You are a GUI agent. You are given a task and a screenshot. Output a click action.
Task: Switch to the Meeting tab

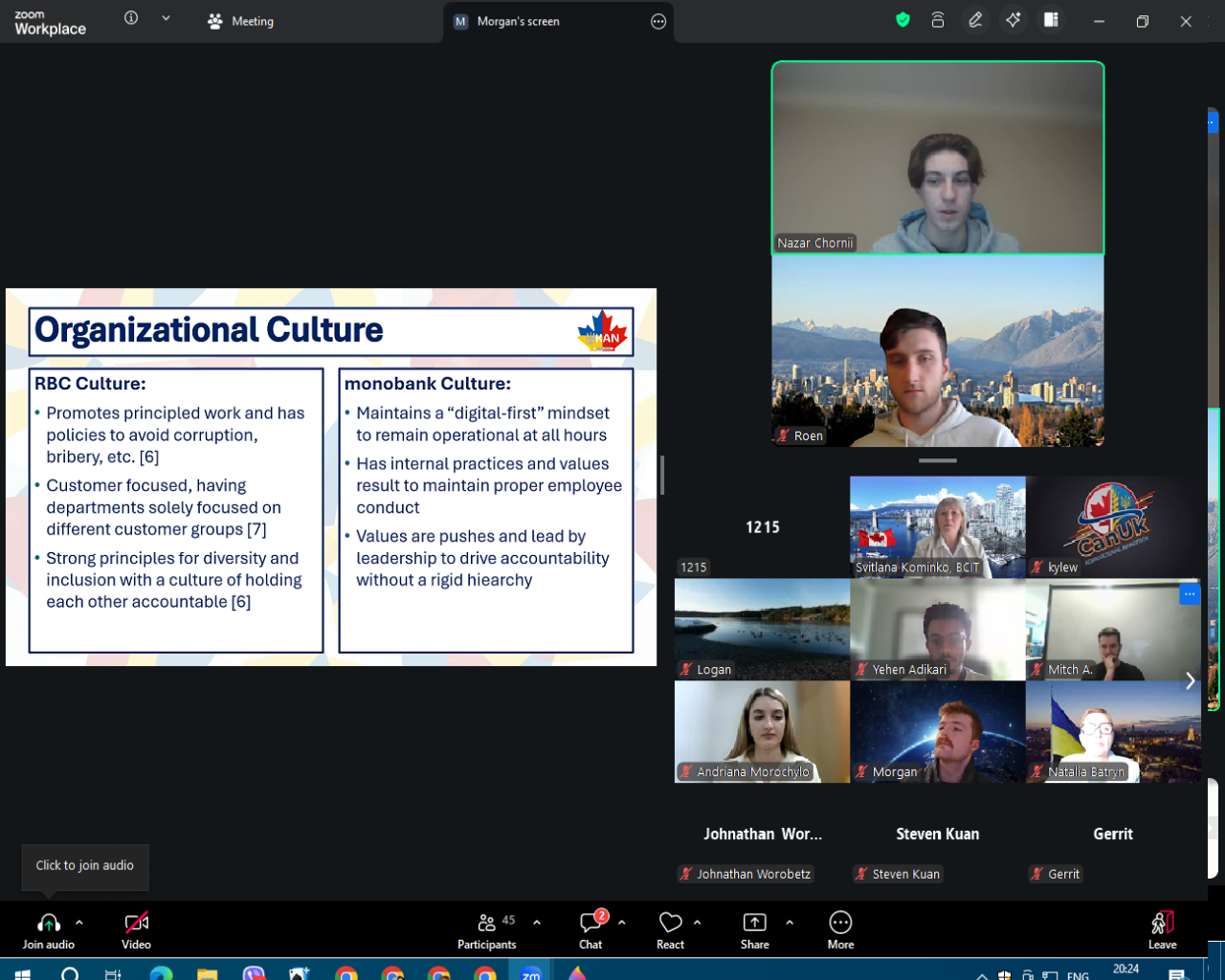click(x=241, y=21)
